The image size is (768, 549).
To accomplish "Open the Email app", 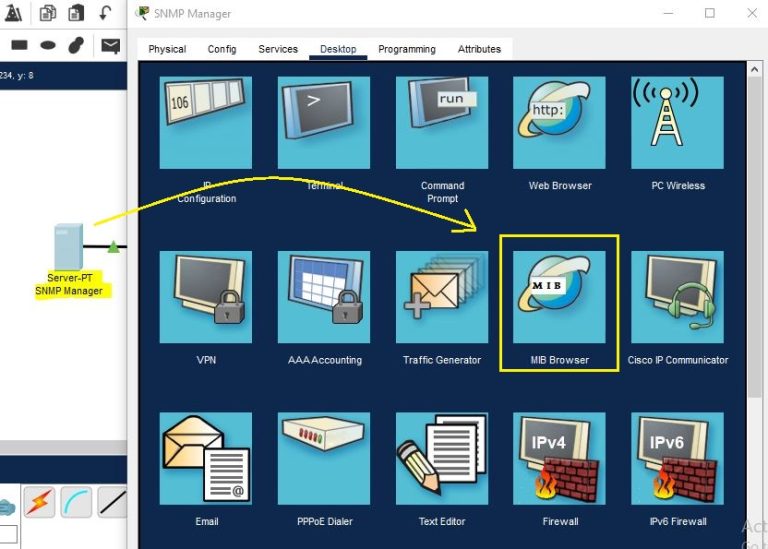I will (206, 458).
